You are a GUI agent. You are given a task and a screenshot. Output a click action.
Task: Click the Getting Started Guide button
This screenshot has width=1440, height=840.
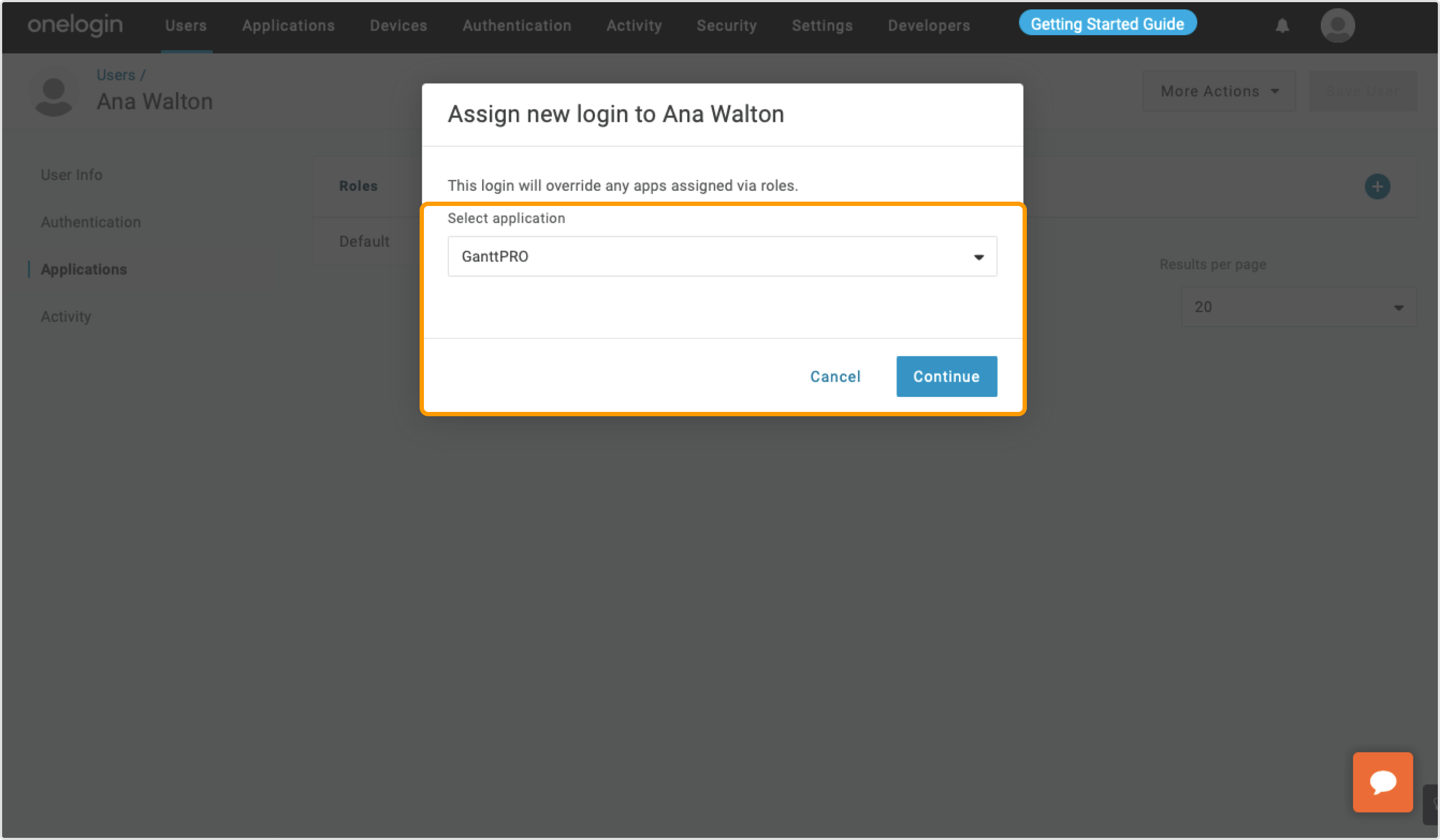(1107, 23)
